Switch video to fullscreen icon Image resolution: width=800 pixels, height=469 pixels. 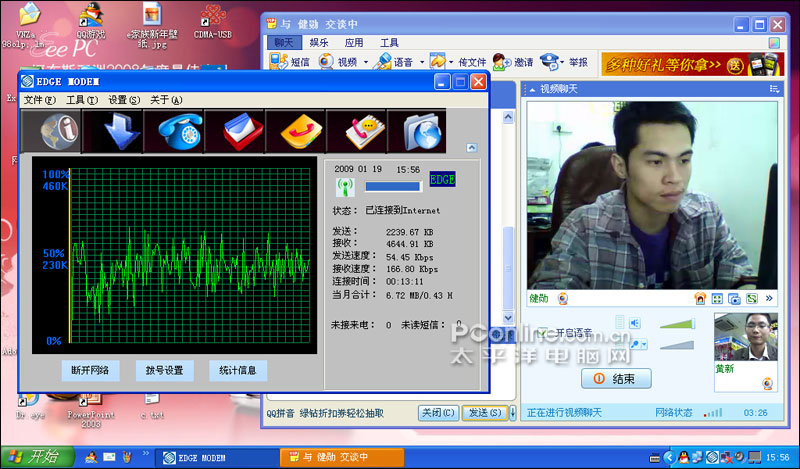(x=717, y=299)
